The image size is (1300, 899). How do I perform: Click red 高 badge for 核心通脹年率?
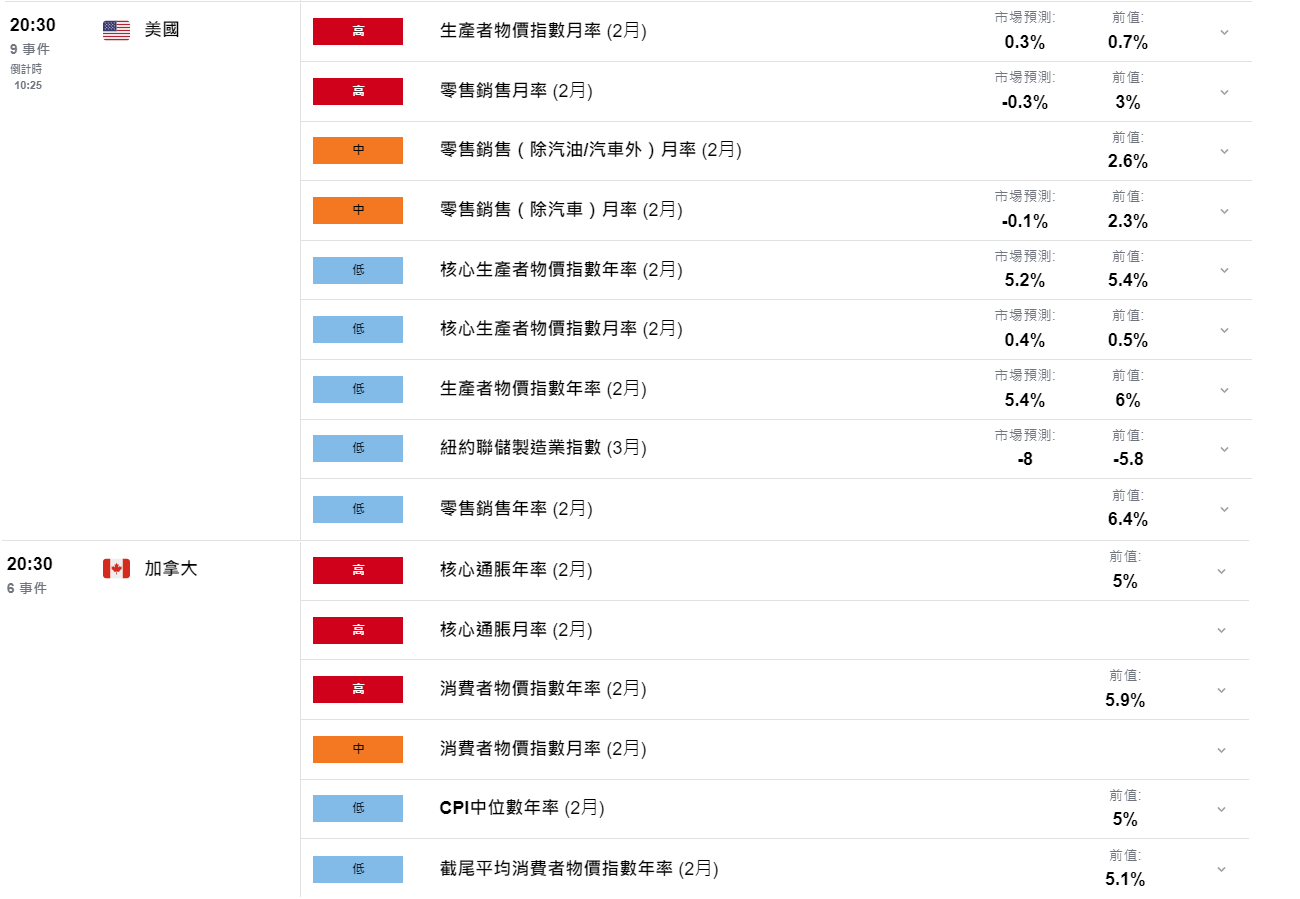358,570
